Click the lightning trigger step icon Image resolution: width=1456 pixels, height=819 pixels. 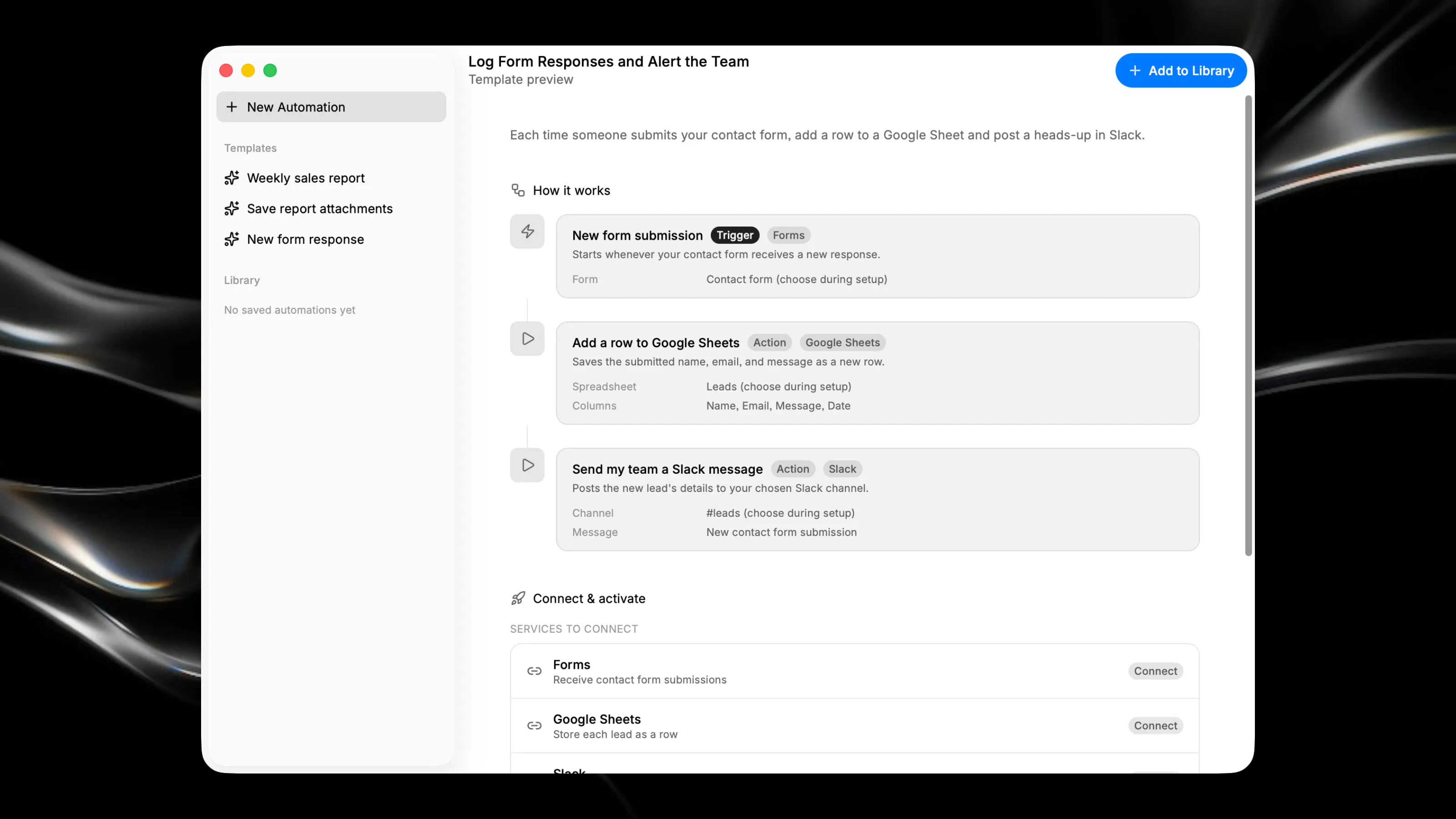(x=527, y=231)
